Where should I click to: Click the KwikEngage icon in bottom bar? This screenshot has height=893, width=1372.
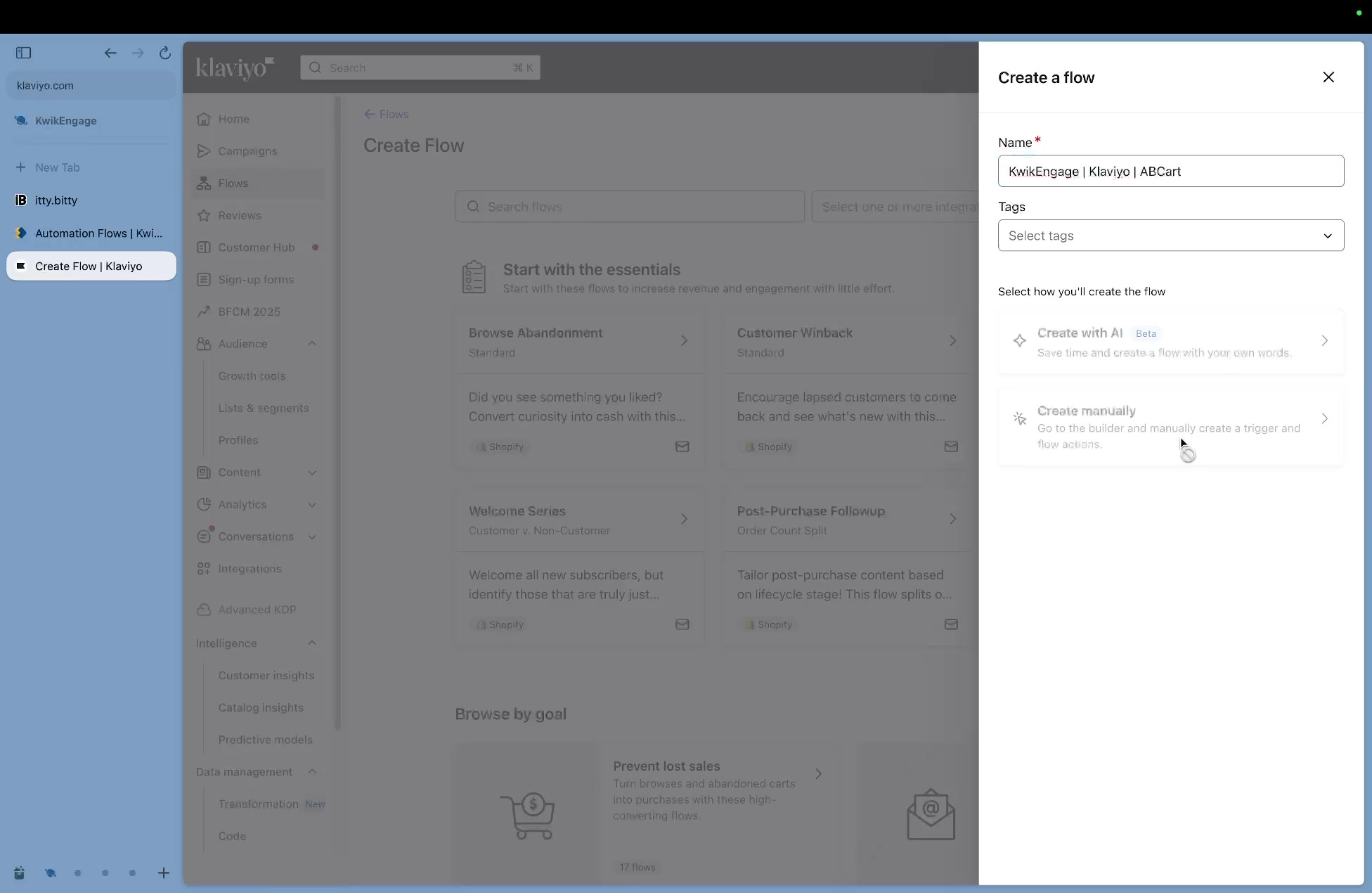coord(50,873)
